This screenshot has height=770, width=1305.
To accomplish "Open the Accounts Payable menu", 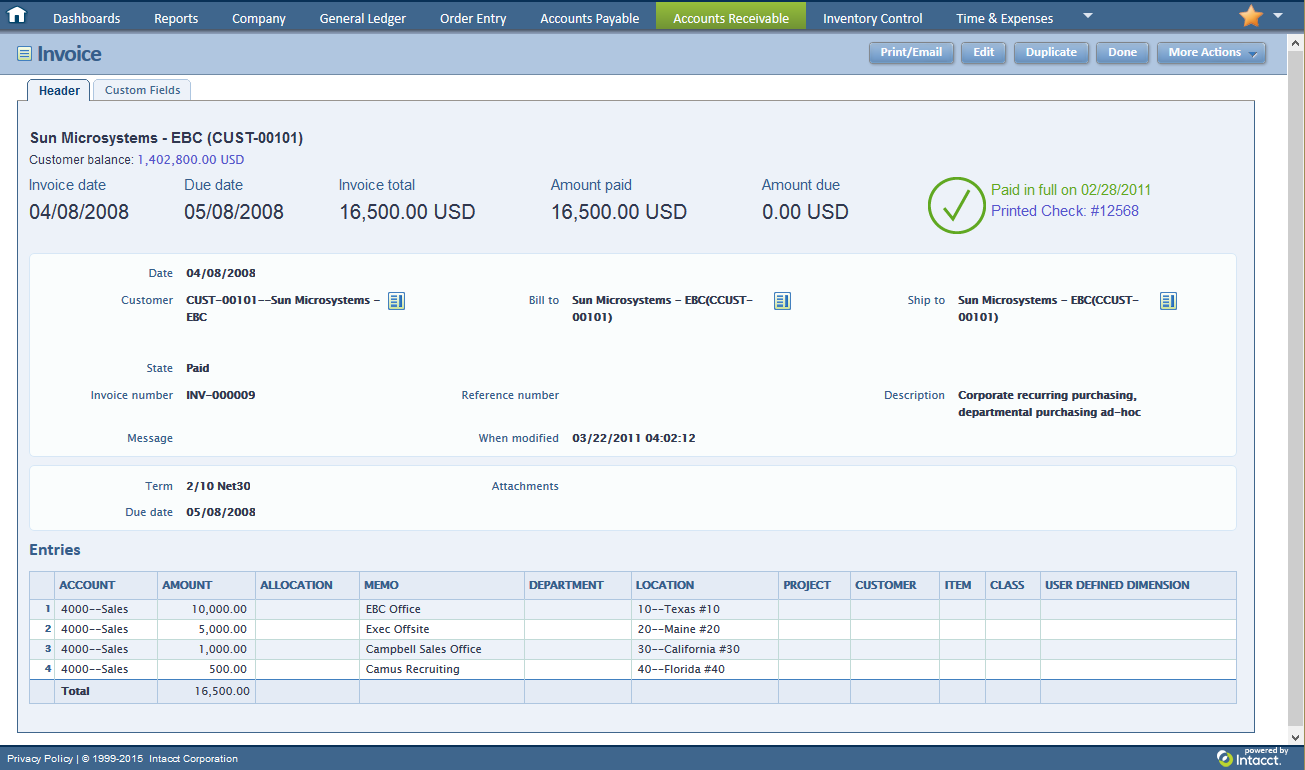I will point(589,18).
